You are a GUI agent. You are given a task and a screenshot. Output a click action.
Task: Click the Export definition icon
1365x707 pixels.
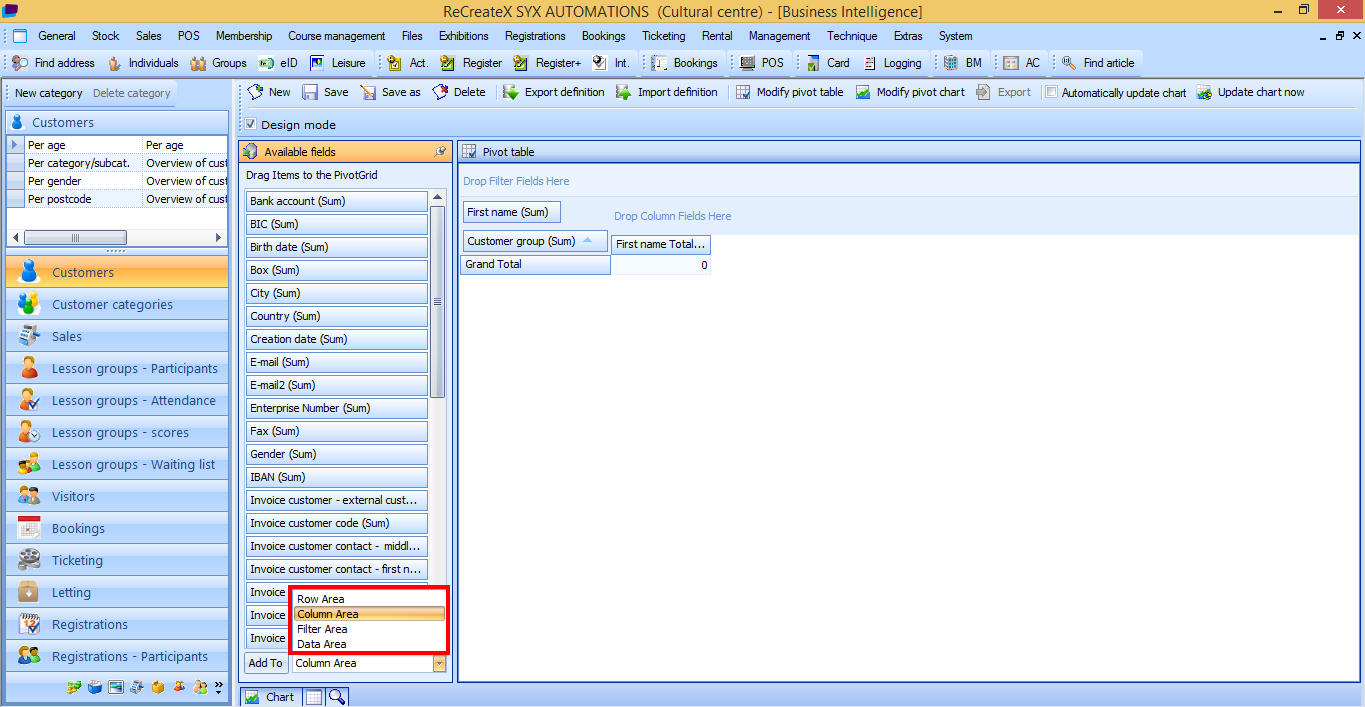pyautogui.click(x=511, y=92)
